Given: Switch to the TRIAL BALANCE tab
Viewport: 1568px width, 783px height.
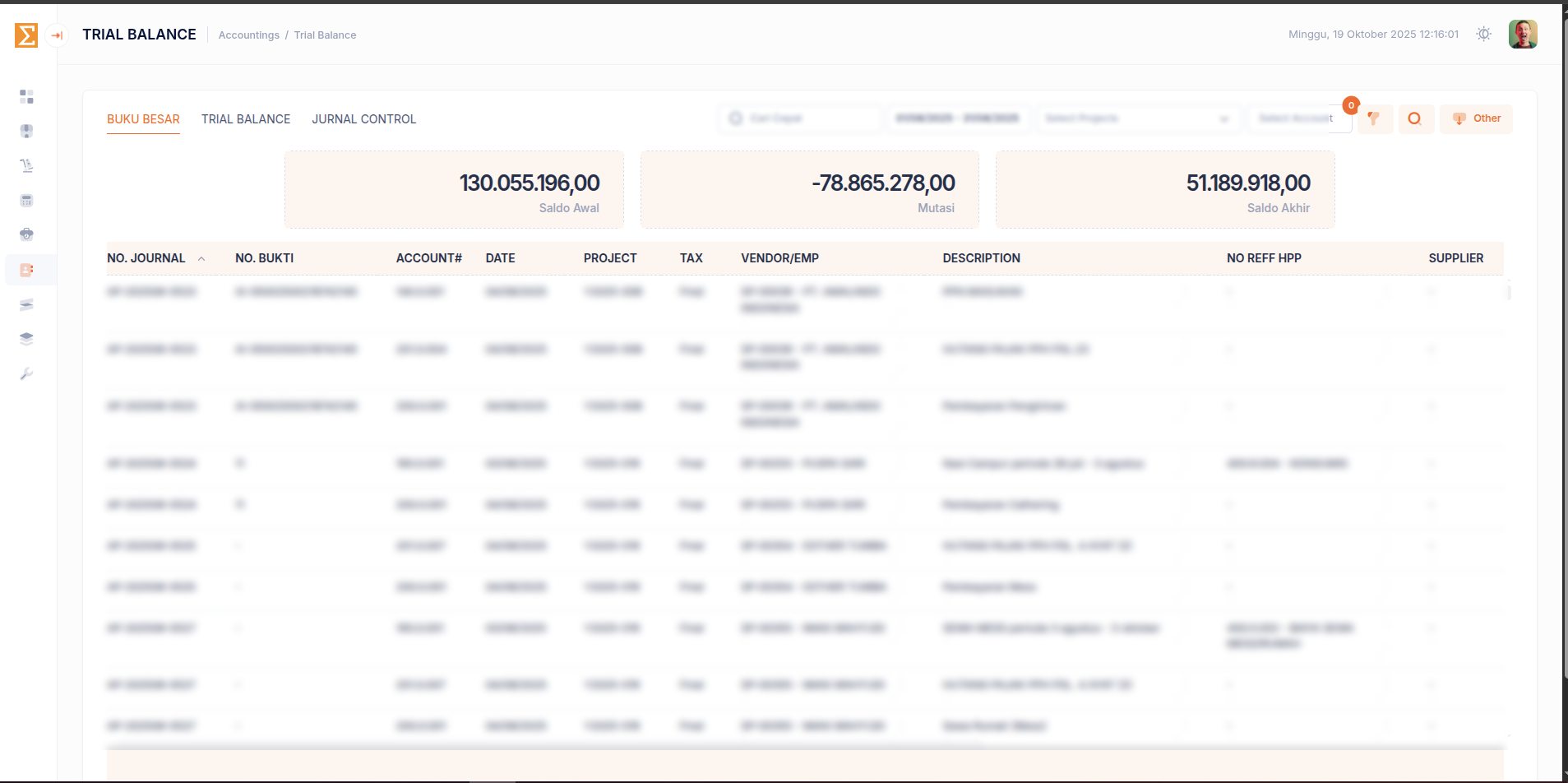Looking at the screenshot, I should tap(246, 119).
